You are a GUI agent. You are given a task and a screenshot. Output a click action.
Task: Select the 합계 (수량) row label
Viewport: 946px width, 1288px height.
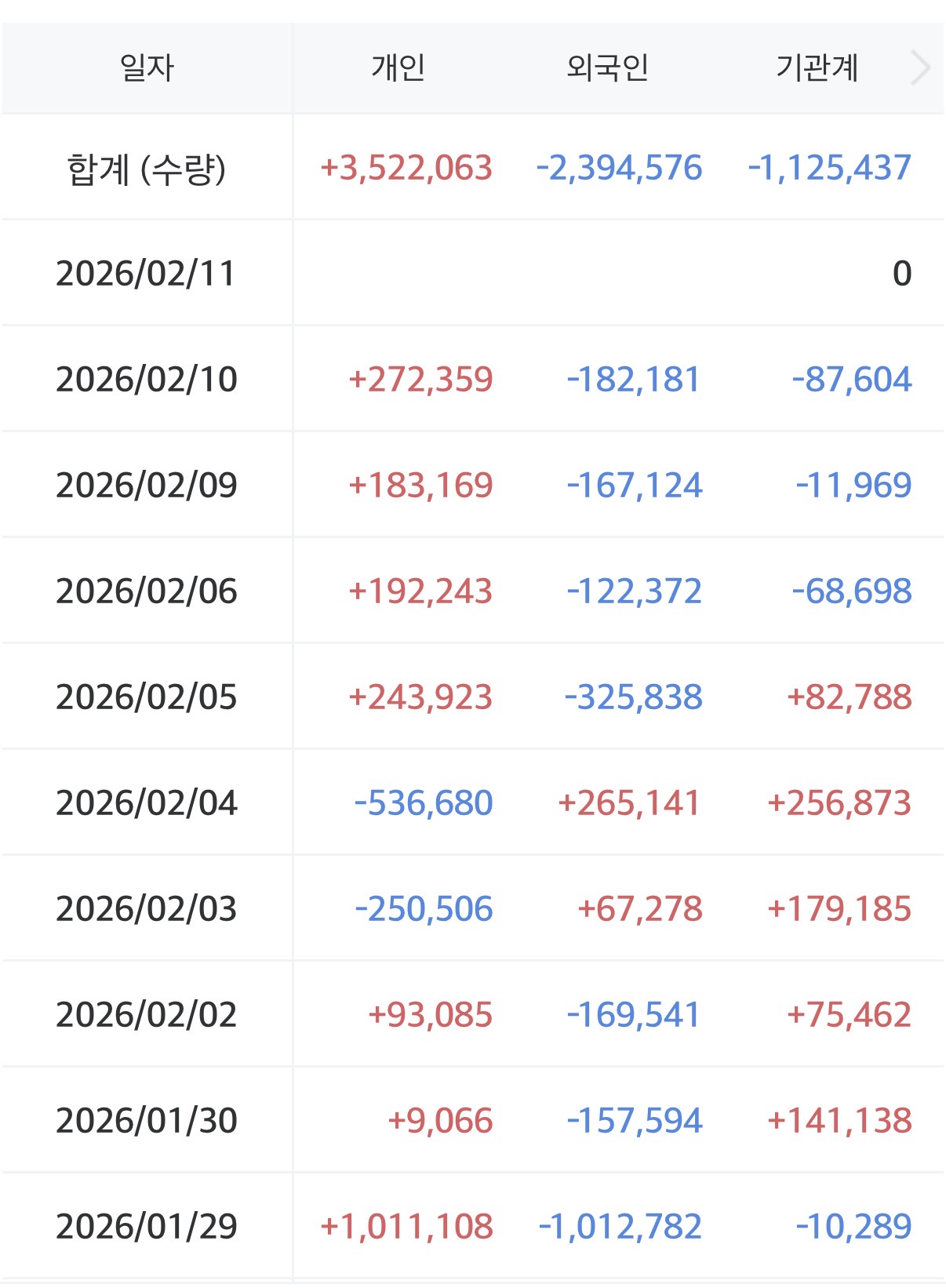pyautogui.click(x=147, y=169)
